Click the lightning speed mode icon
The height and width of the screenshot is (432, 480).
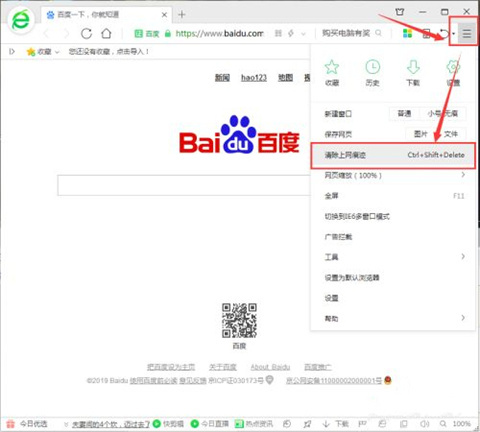click(291, 33)
